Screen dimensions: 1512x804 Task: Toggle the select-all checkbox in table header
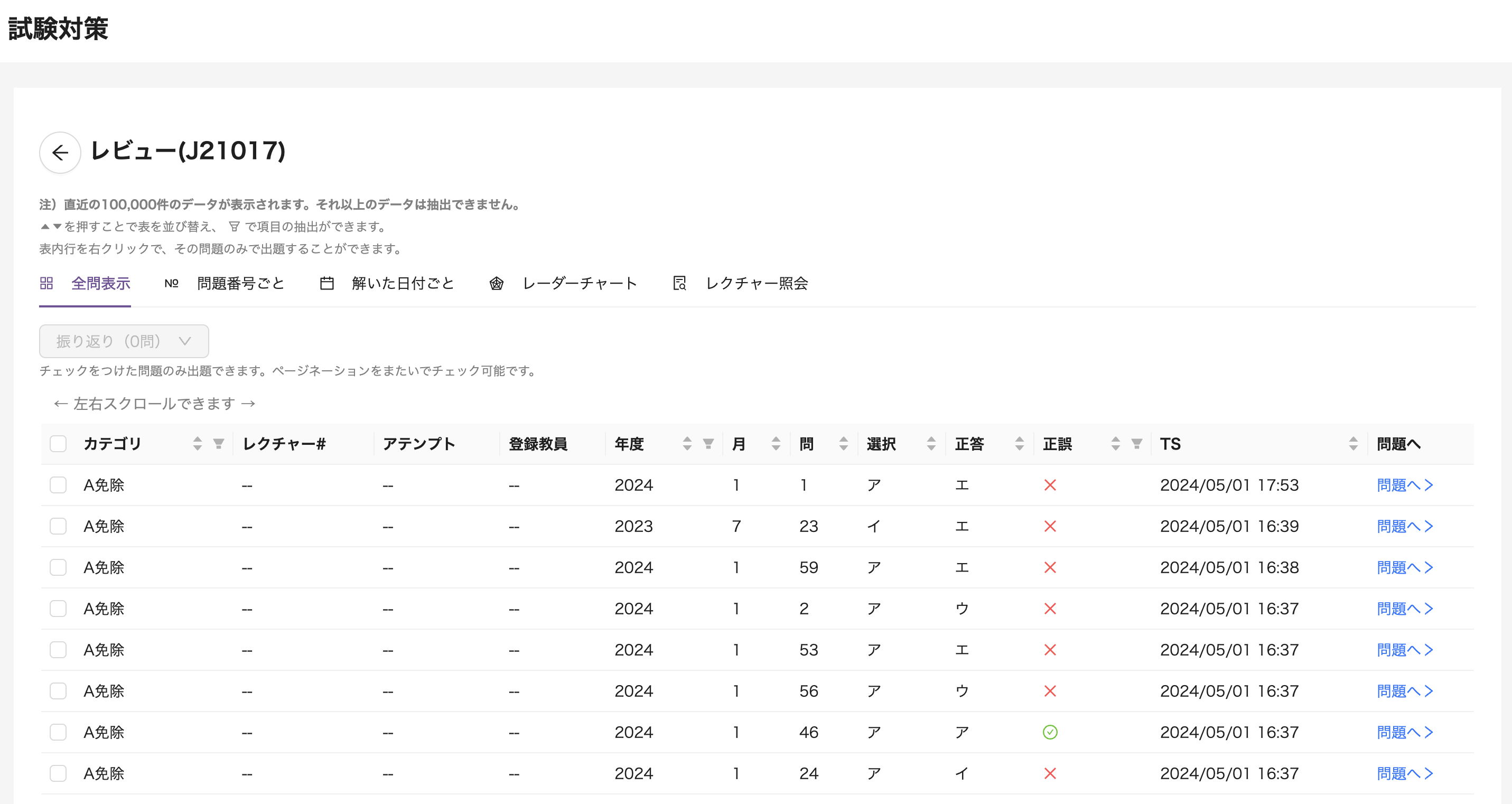(58, 444)
